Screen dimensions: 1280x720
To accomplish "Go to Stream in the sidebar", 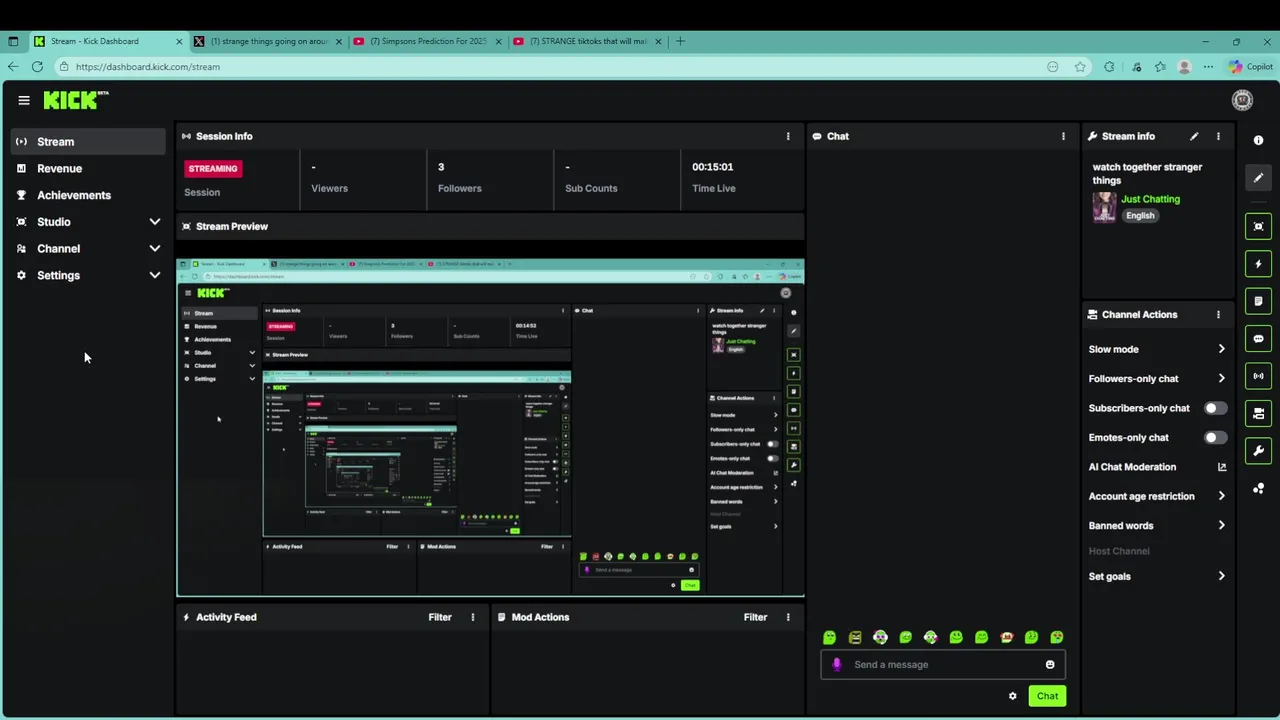I will tap(88, 142).
